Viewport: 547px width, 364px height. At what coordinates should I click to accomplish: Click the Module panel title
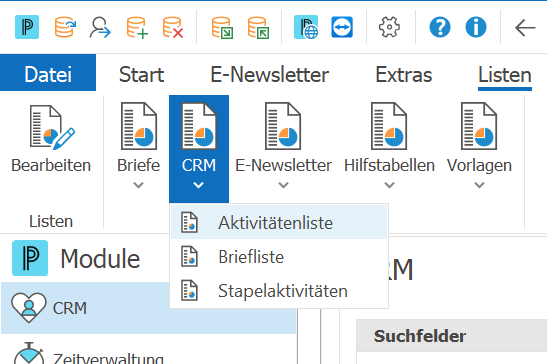(100, 259)
